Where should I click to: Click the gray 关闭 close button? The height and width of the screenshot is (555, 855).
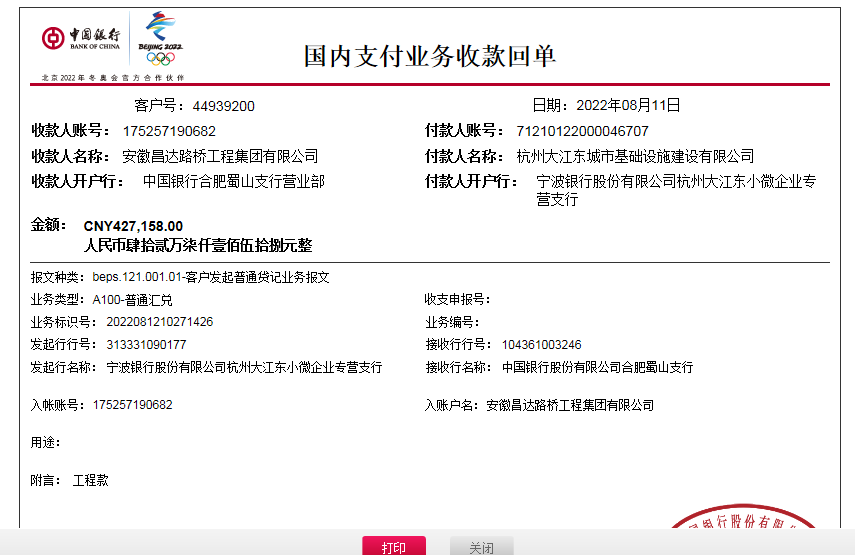click(481, 547)
